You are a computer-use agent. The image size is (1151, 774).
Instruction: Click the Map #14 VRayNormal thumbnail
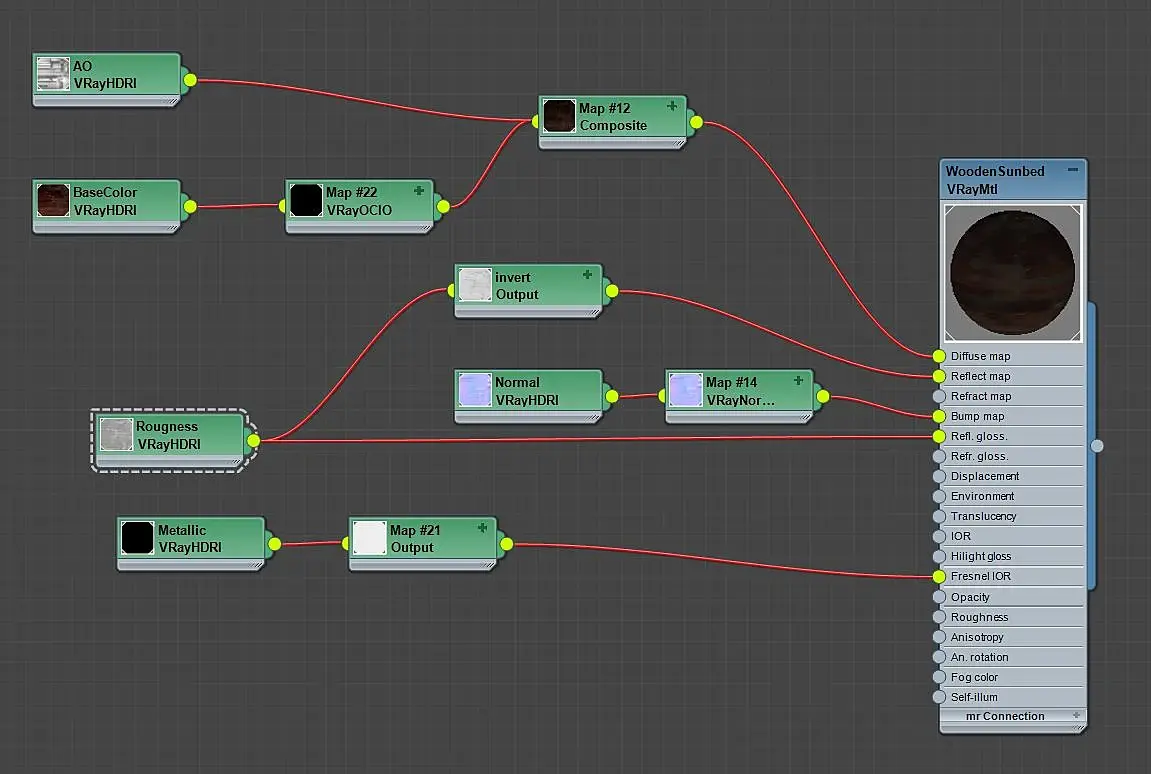[x=686, y=390]
